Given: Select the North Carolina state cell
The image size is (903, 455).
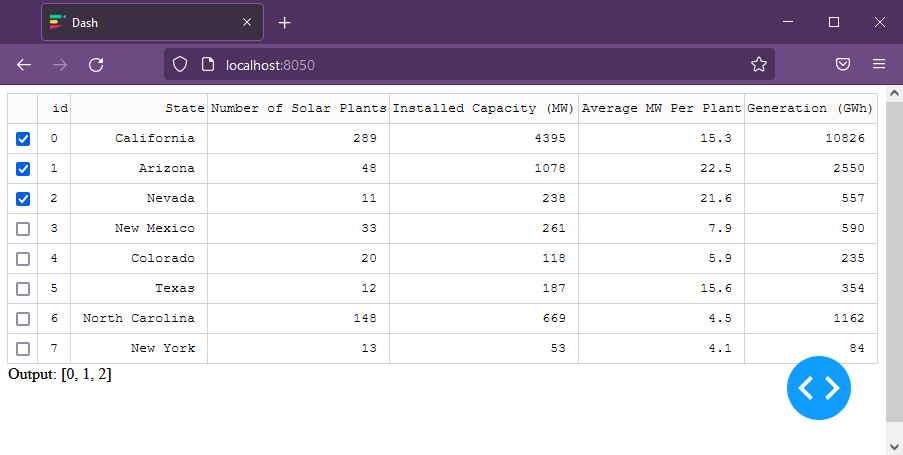Looking at the screenshot, I should [x=139, y=318].
